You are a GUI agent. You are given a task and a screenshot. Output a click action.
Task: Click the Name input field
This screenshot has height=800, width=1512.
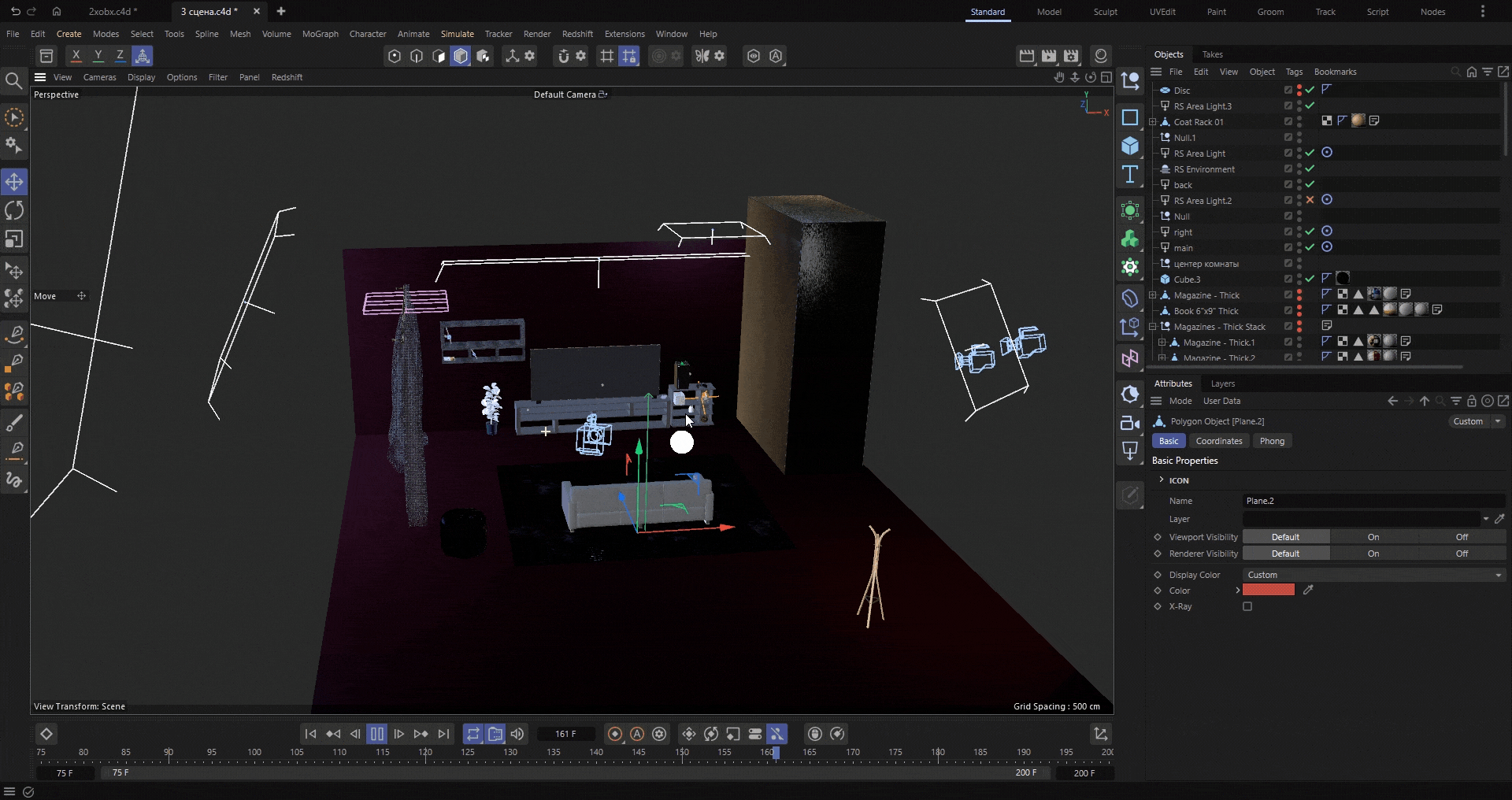1373,501
